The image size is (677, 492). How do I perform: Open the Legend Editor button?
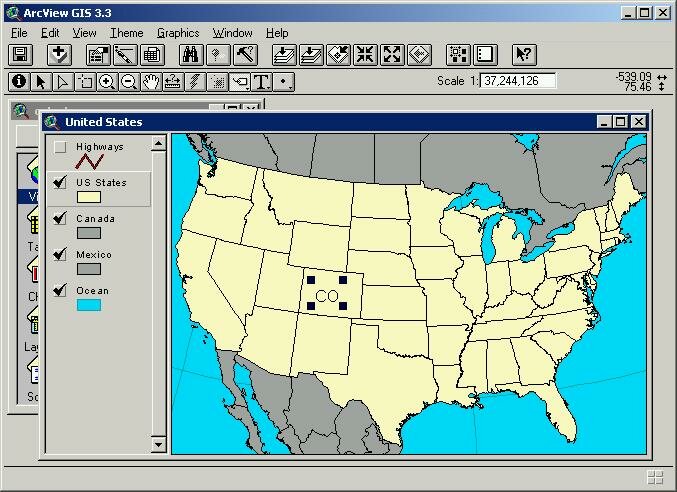pyautogui.click(x=125, y=55)
